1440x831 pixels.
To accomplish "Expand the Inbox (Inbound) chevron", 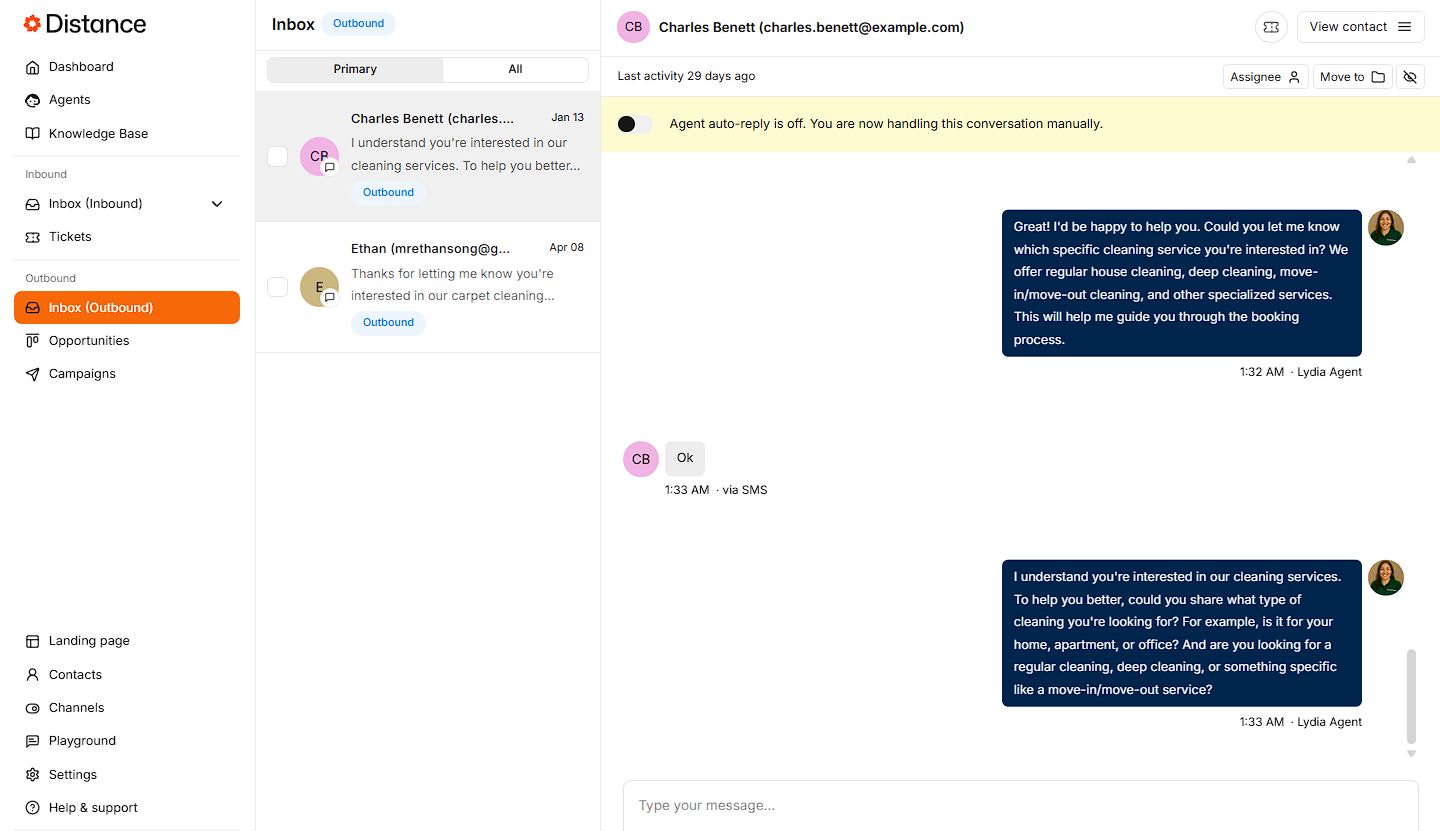I will click(217, 204).
